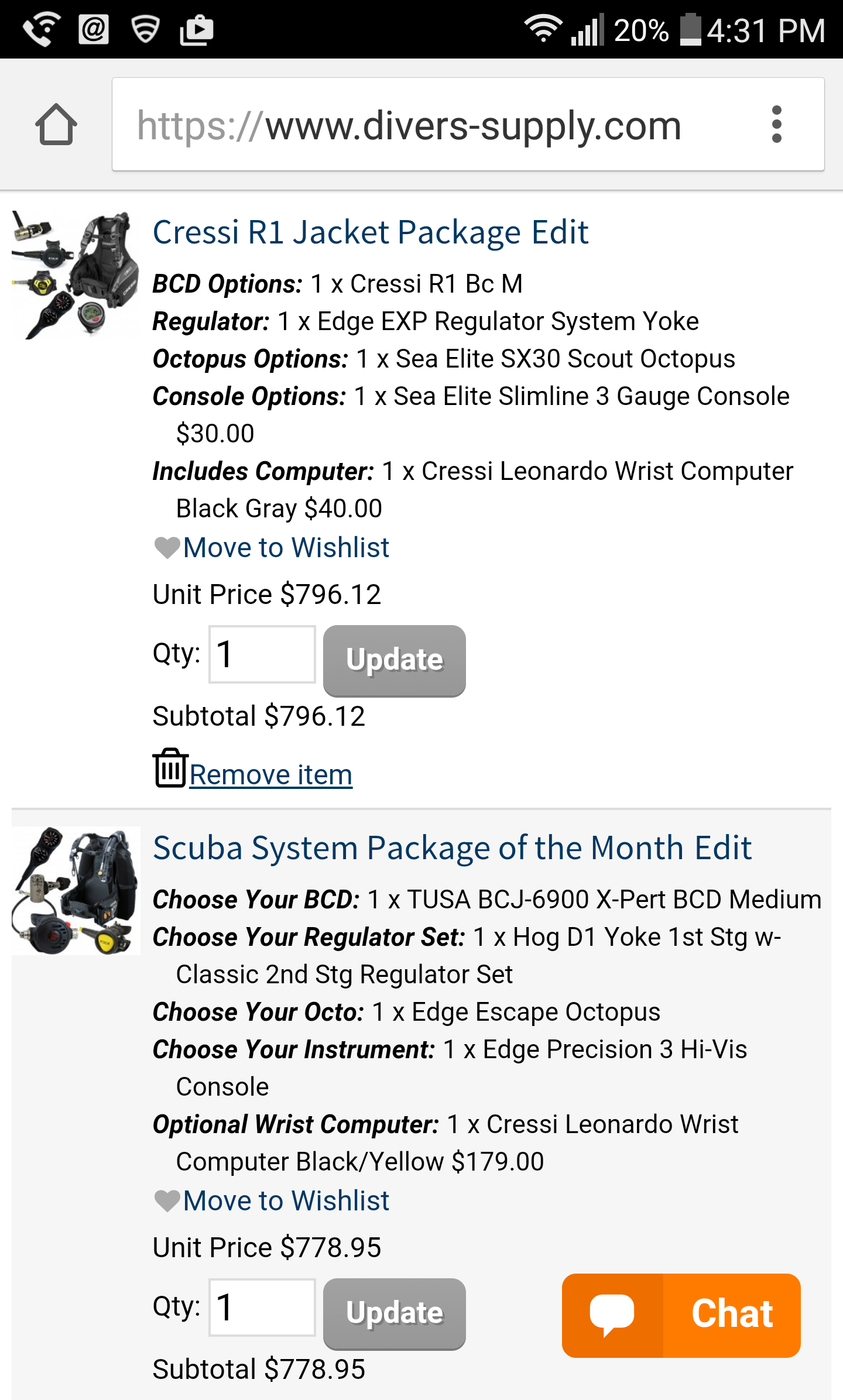843x1400 pixels.
Task: Tap the chat speech bubble icon
Action: click(612, 1315)
